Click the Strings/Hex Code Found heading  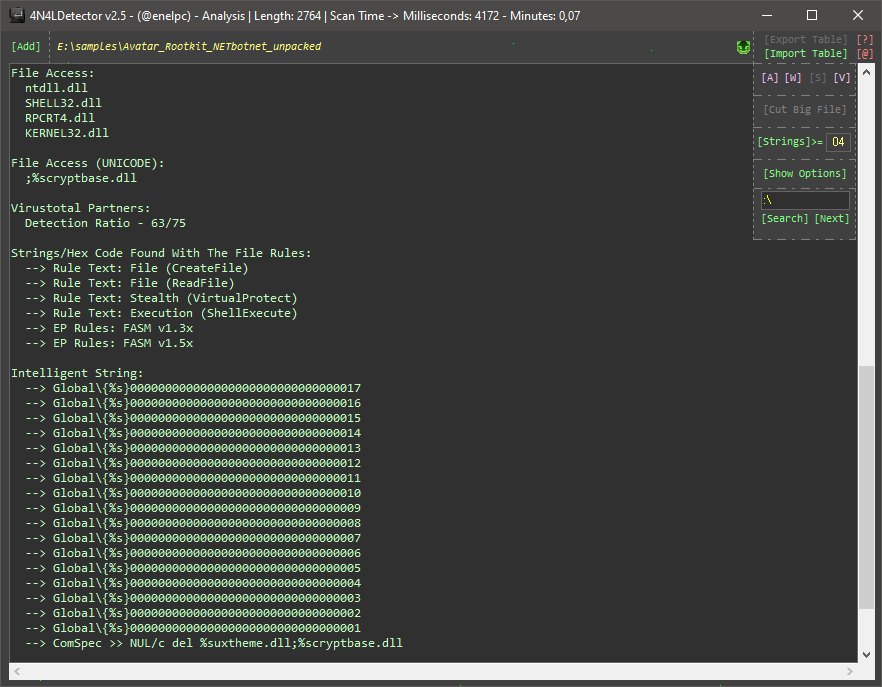point(161,253)
